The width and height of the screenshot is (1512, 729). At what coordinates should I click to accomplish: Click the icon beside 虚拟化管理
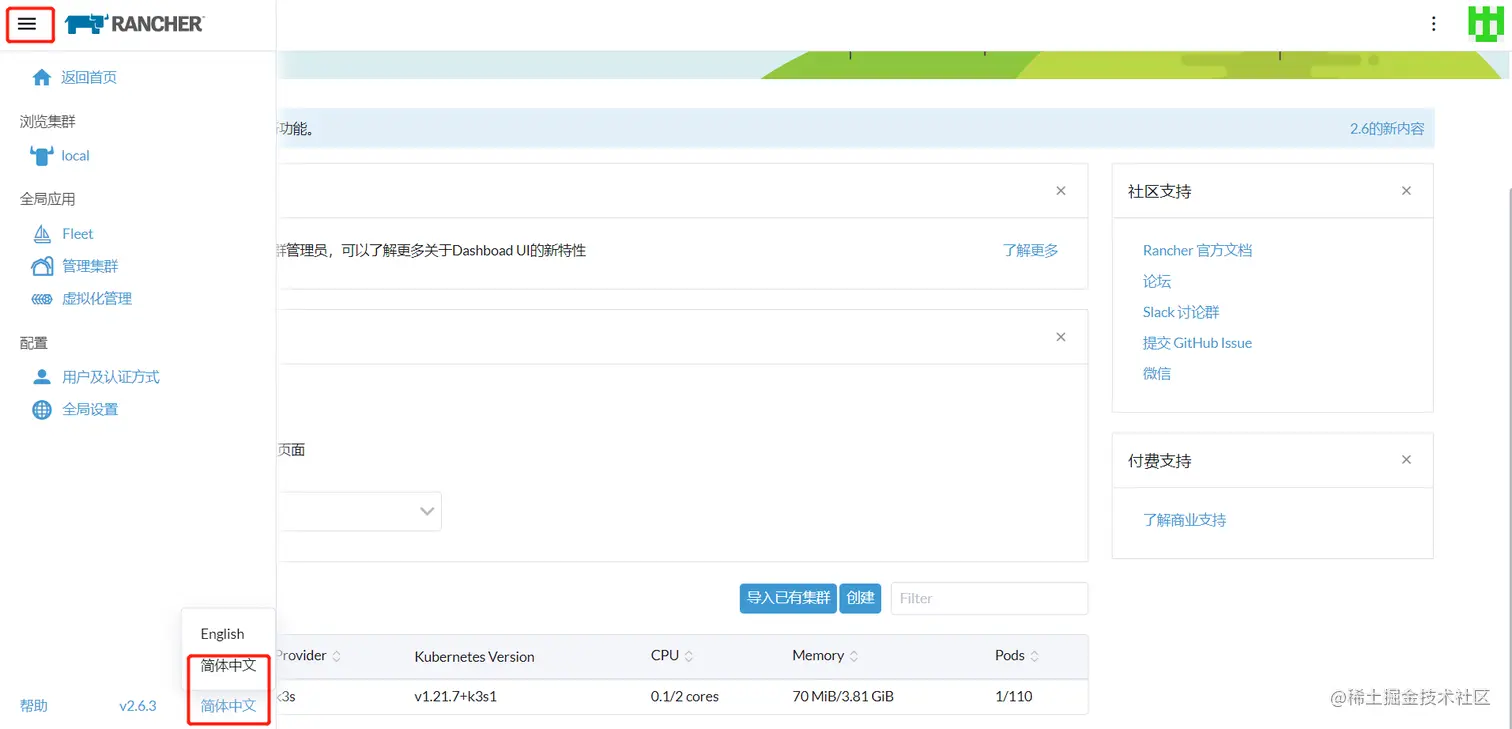pos(42,298)
